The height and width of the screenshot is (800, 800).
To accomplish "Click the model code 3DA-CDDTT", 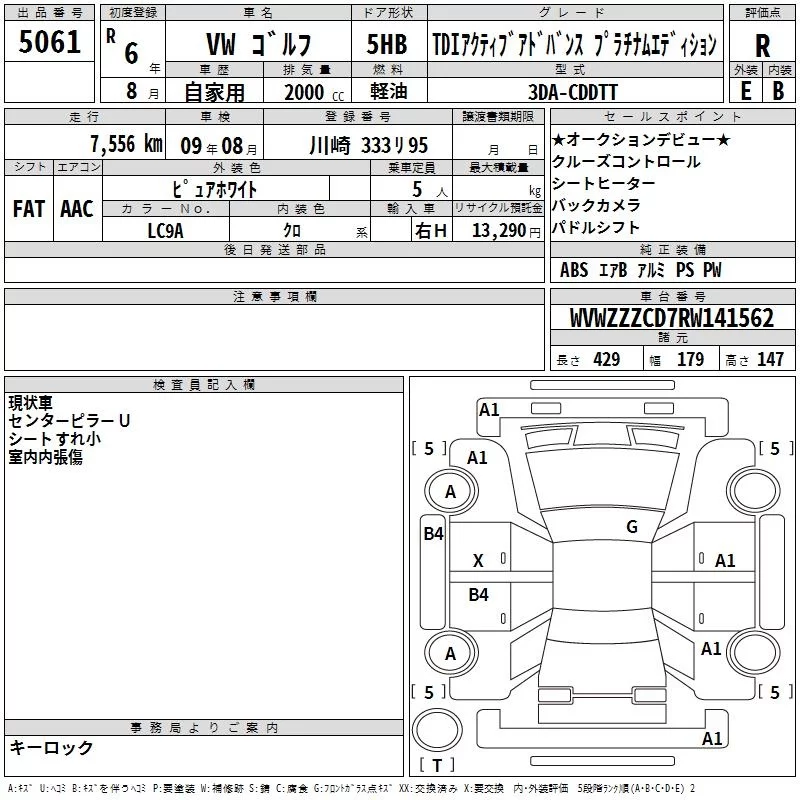I will click(x=572, y=92).
